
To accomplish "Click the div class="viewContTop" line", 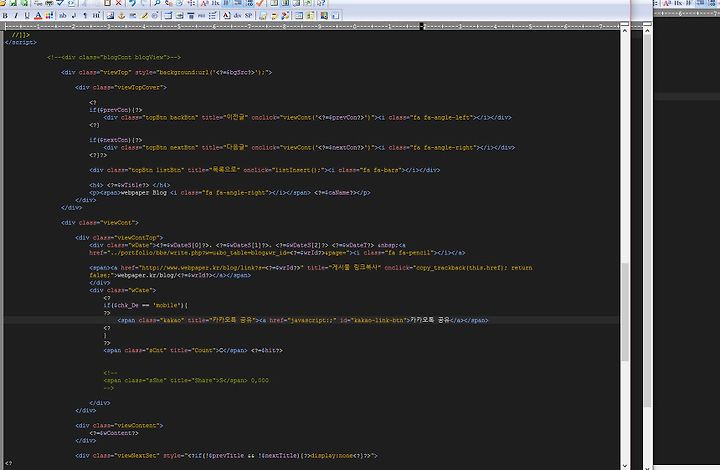I will click(x=119, y=238).
